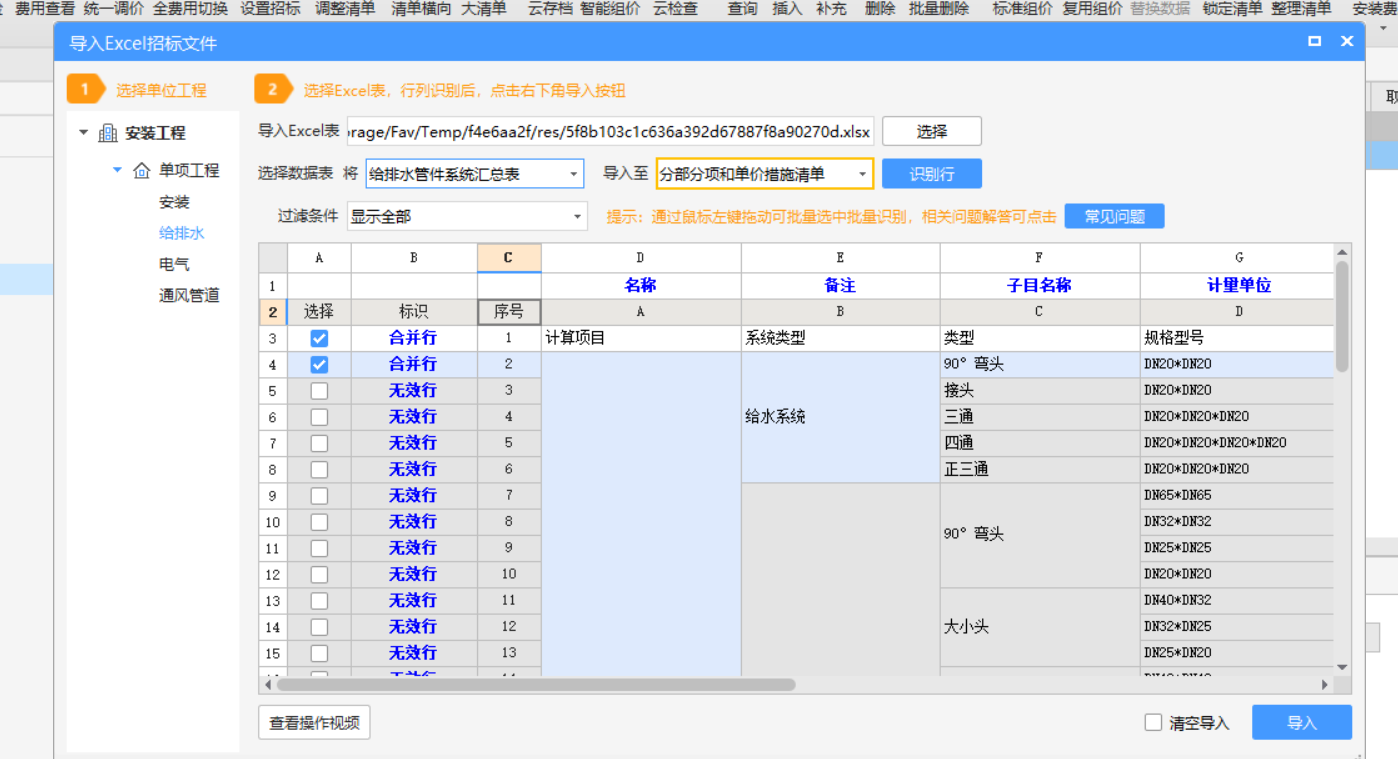Tick the checkbox in row 10
Screen dimensions: 1398x759
pyautogui.click(x=319, y=522)
